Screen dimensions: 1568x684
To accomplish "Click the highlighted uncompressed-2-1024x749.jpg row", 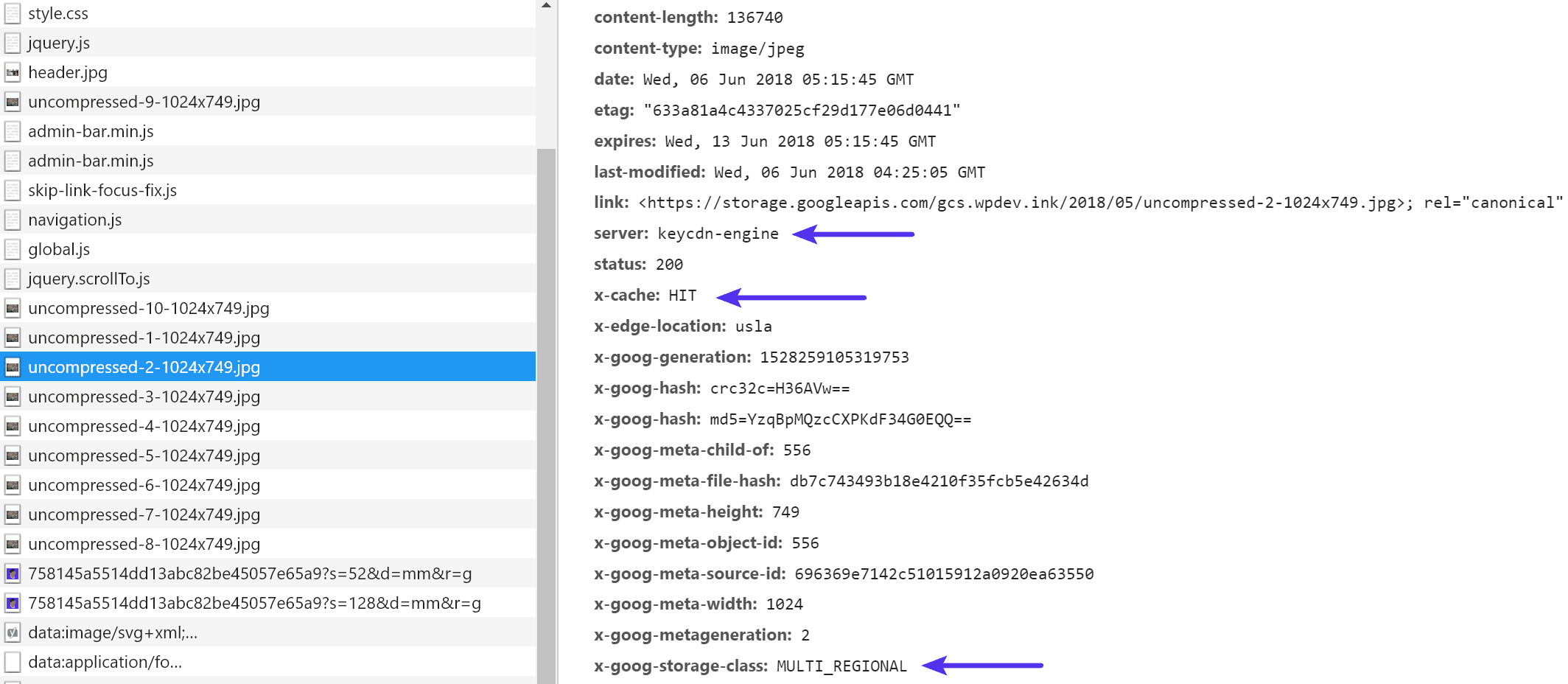I will tap(144, 367).
